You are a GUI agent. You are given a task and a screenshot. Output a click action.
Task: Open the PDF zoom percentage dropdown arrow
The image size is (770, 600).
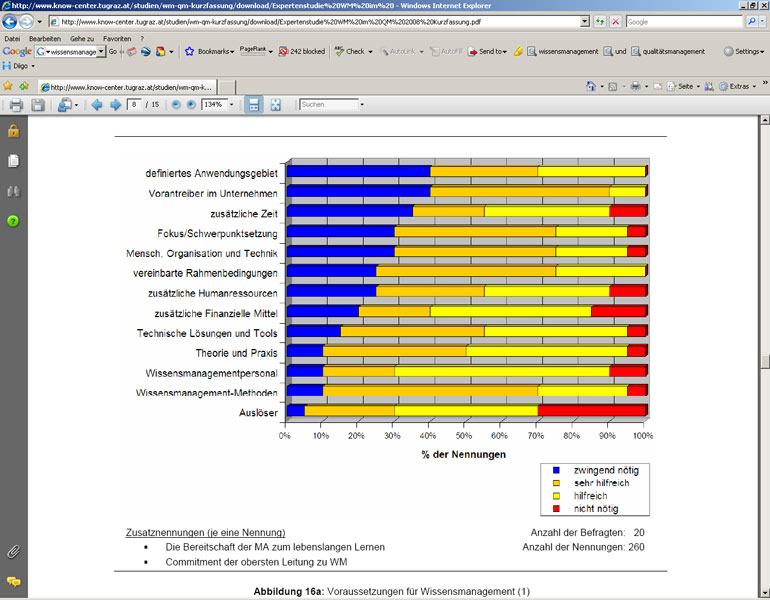(x=231, y=105)
